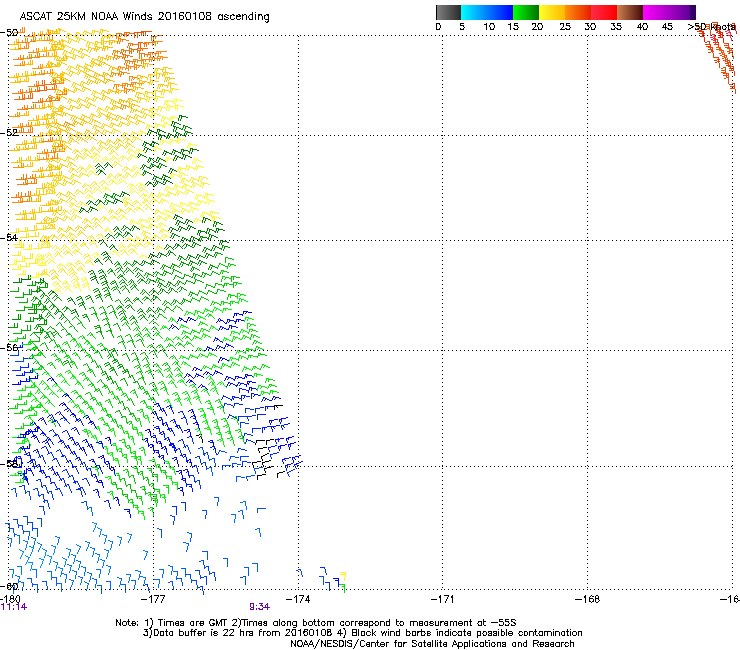Click the note line 'Times are GMT'
The image size is (740, 650).
(x=316, y=623)
